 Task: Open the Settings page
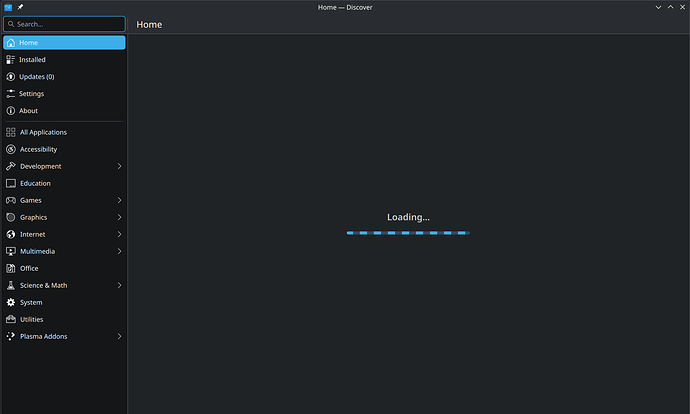click(31, 94)
